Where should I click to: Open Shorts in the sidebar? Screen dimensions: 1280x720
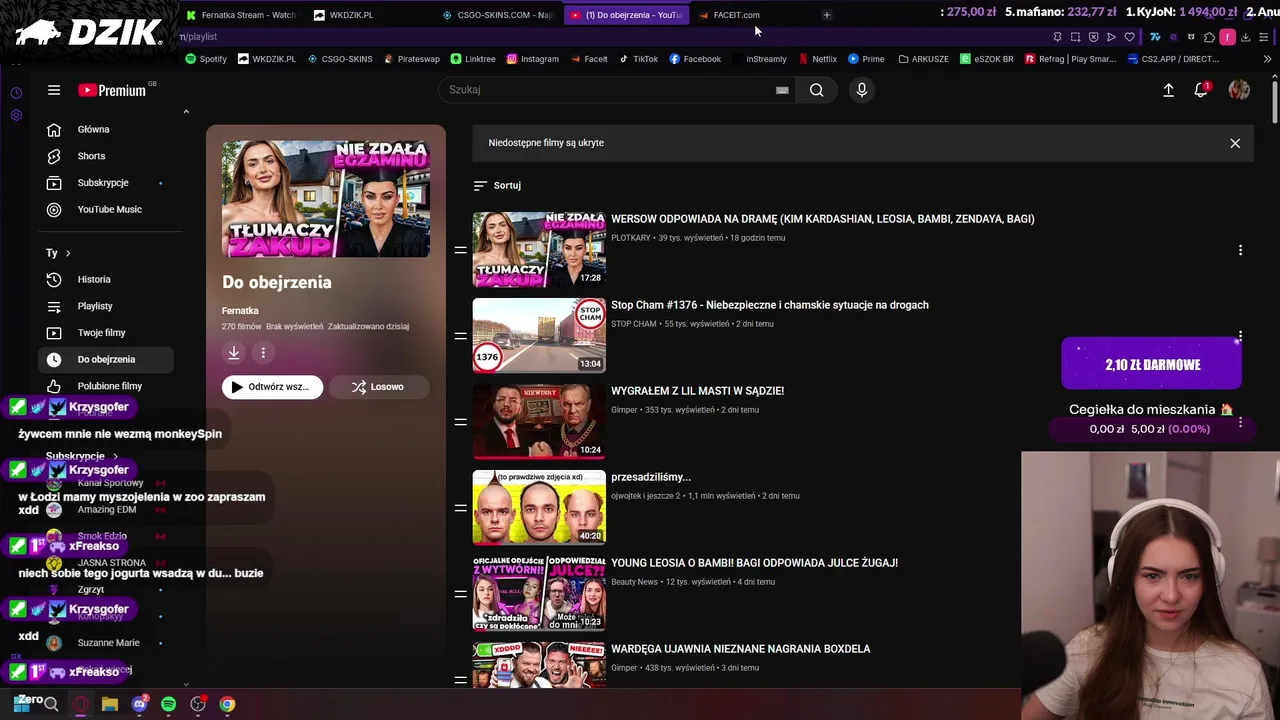106,156
